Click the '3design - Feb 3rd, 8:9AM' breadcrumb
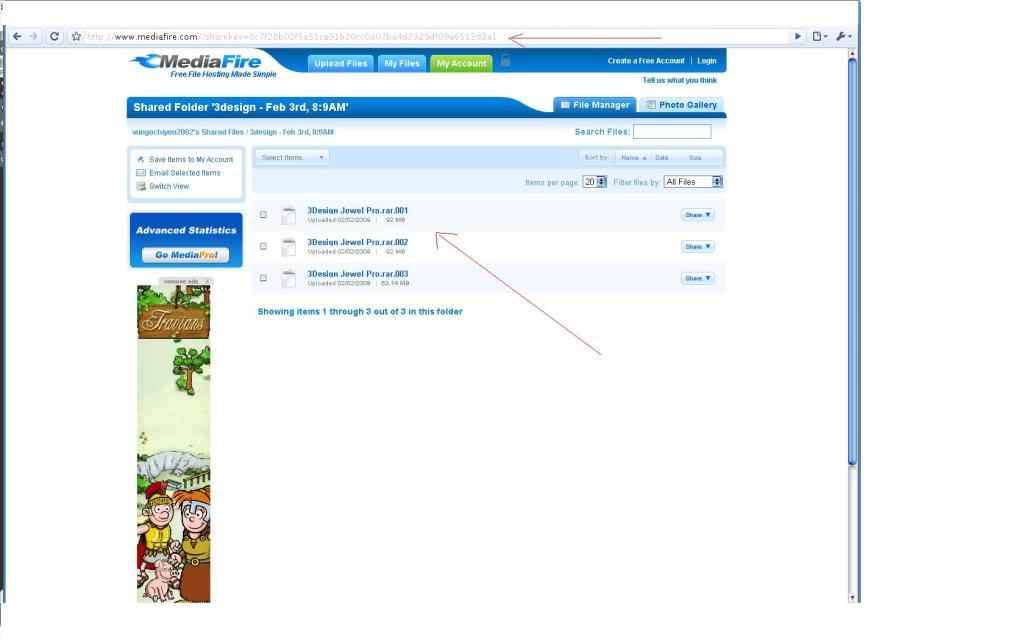The width and height of the screenshot is (1024, 640). 291,132
